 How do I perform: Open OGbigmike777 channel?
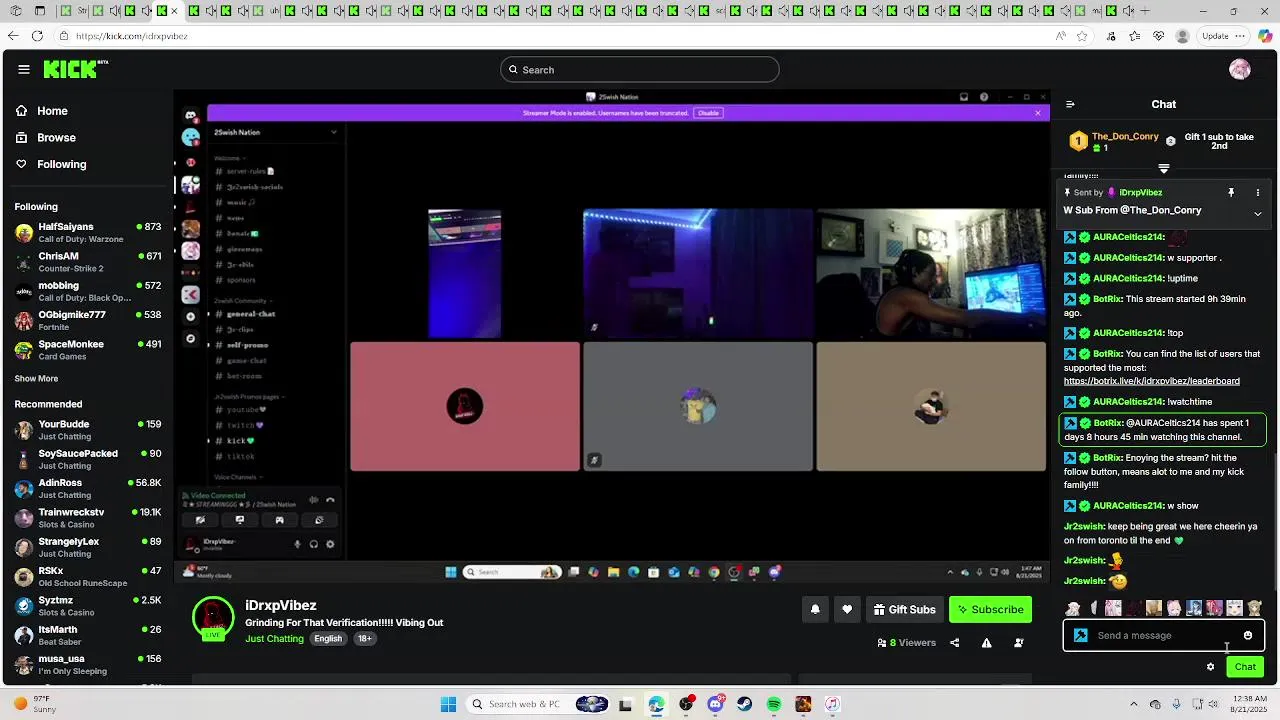coord(88,321)
